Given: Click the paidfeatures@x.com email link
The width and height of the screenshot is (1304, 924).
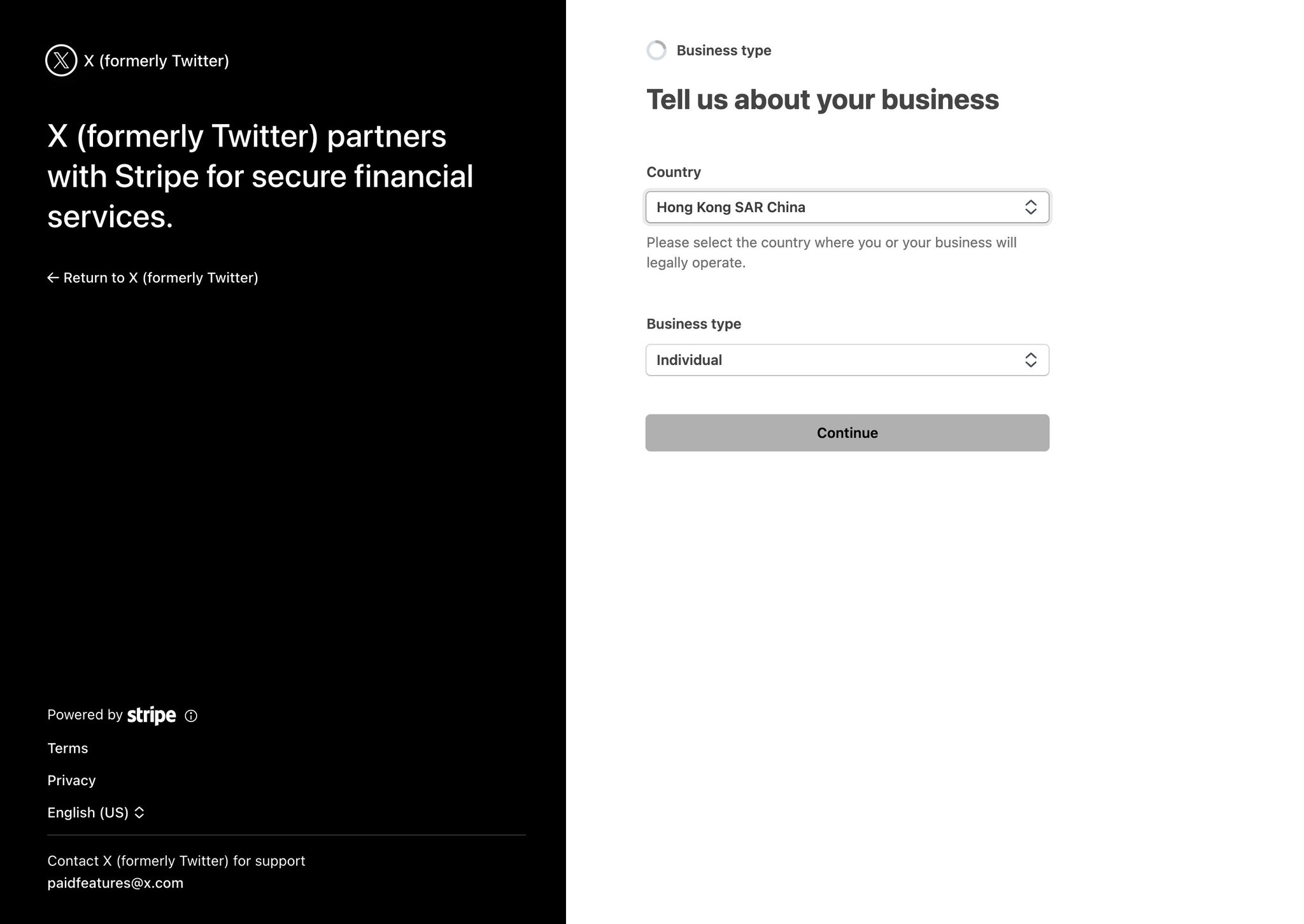Looking at the screenshot, I should 115,883.
